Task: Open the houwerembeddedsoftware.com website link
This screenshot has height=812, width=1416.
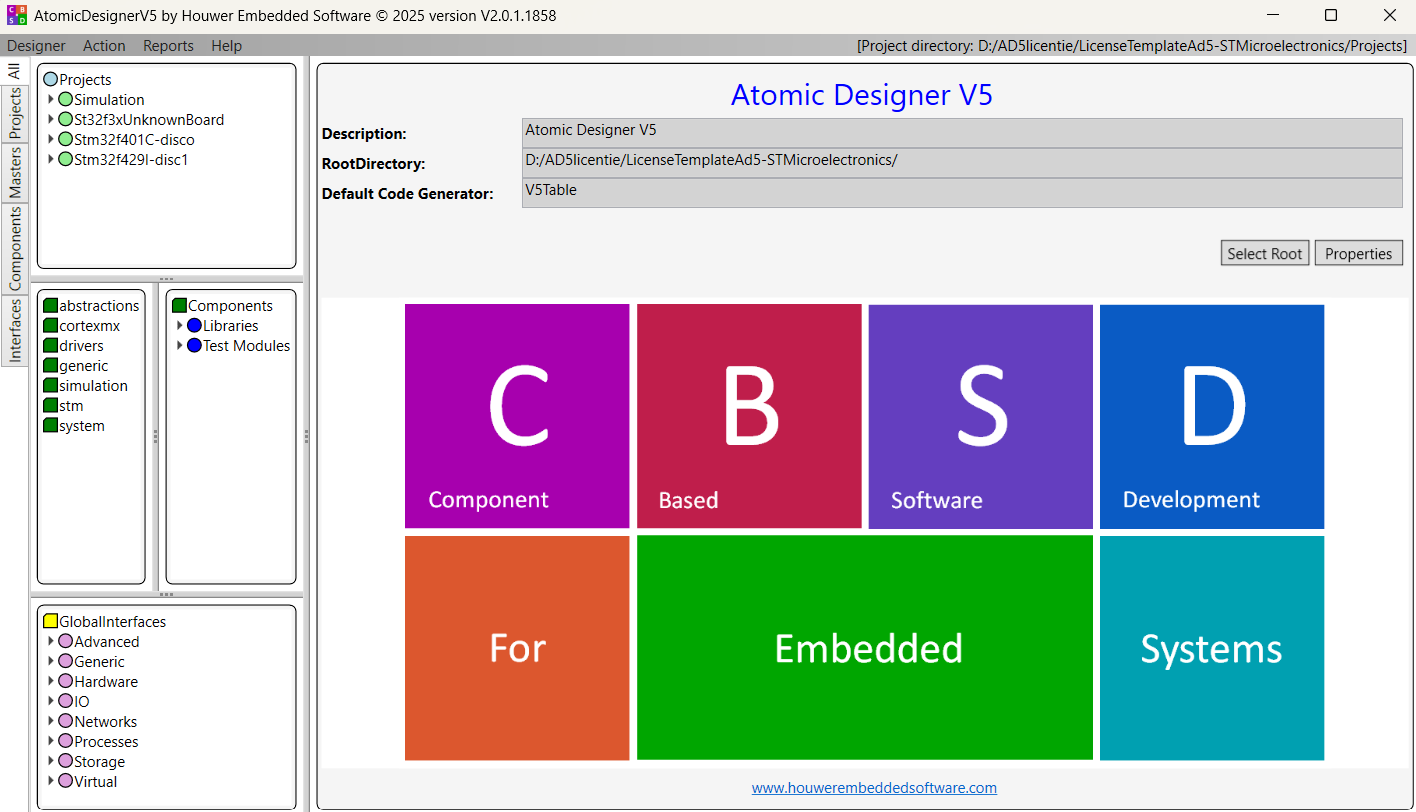Action: coord(874,788)
